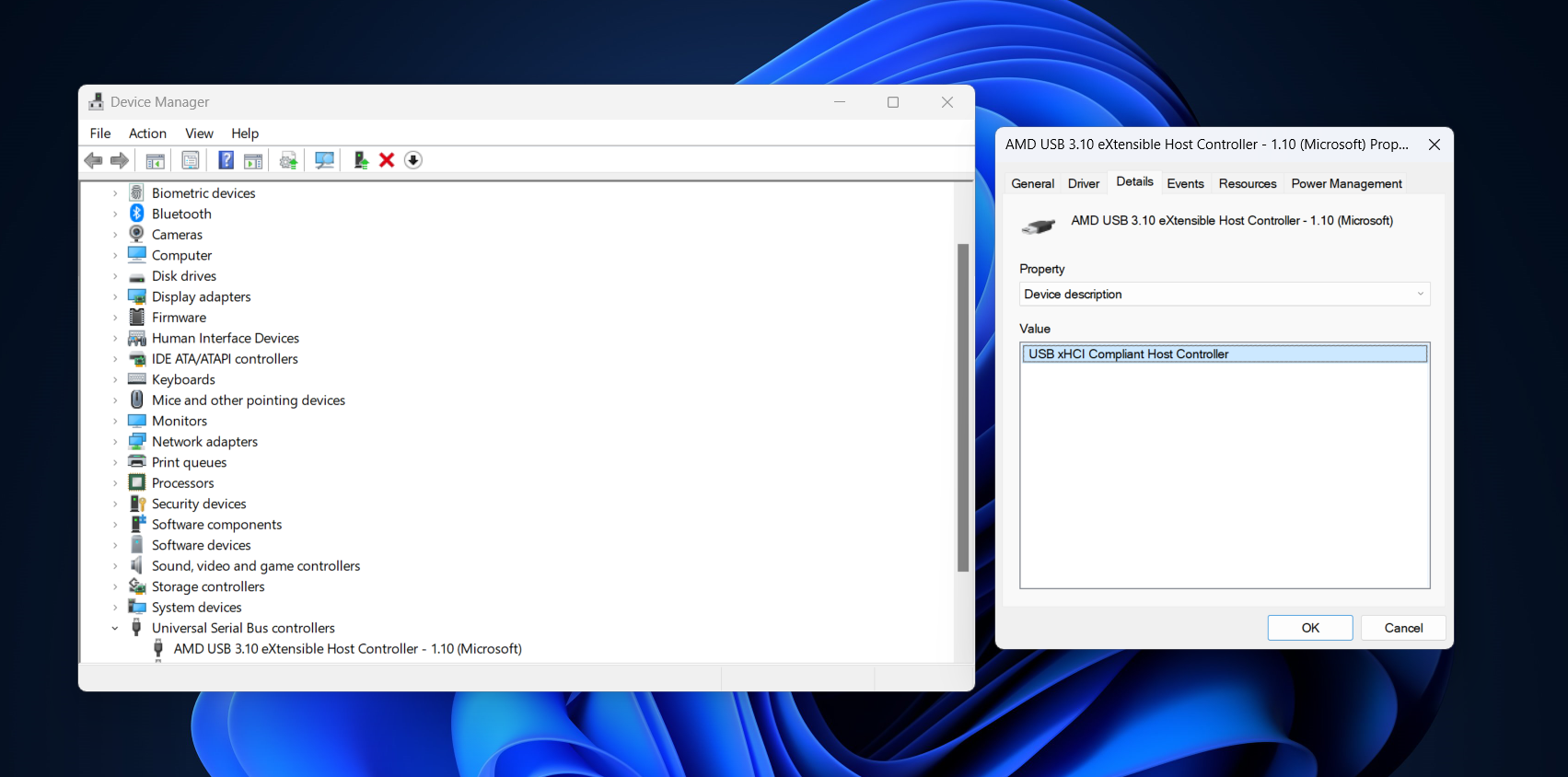Open the Properties toolbar icon
This screenshot has width=1568, height=777.
190,160
